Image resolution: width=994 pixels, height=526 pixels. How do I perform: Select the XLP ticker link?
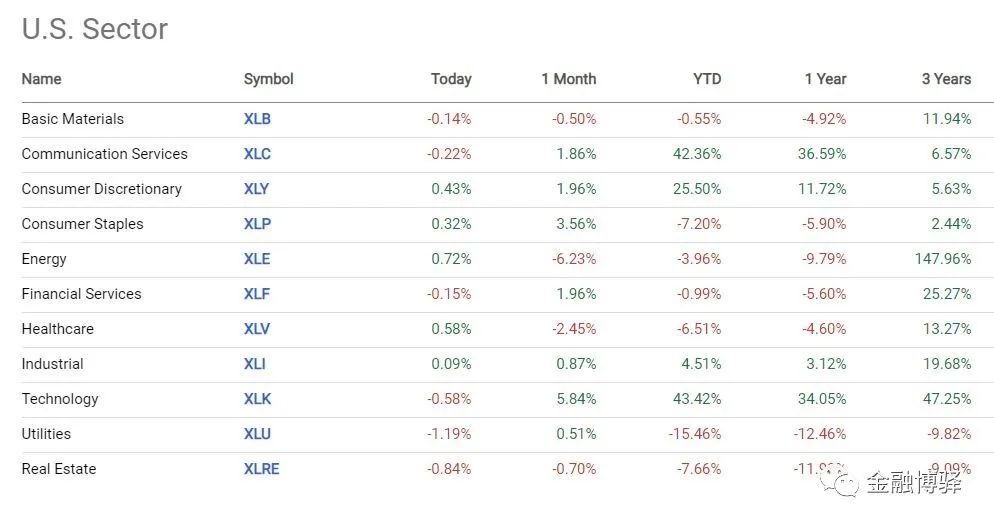(x=257, y=224)
